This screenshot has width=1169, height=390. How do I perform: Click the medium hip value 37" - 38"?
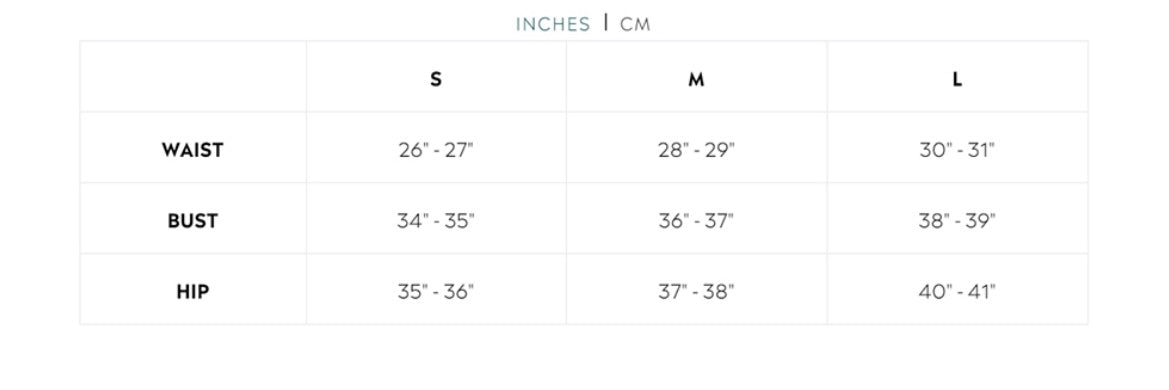coord(696,292)
